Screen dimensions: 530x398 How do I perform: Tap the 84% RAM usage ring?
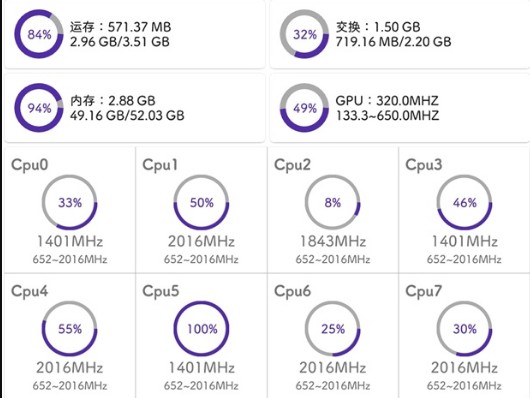(39, 34)
